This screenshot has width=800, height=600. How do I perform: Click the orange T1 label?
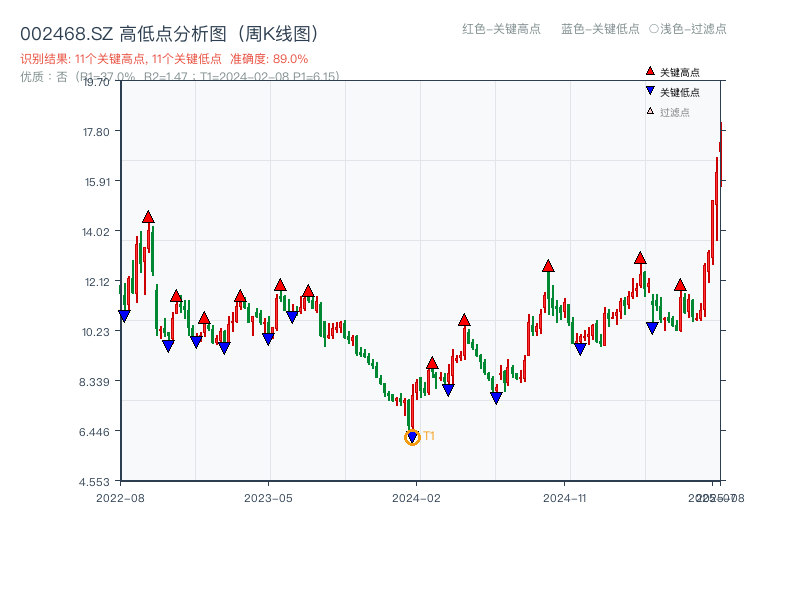click(429, 436)
